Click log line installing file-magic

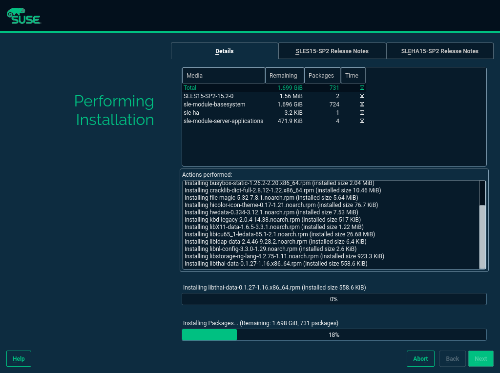click(271, 198)
